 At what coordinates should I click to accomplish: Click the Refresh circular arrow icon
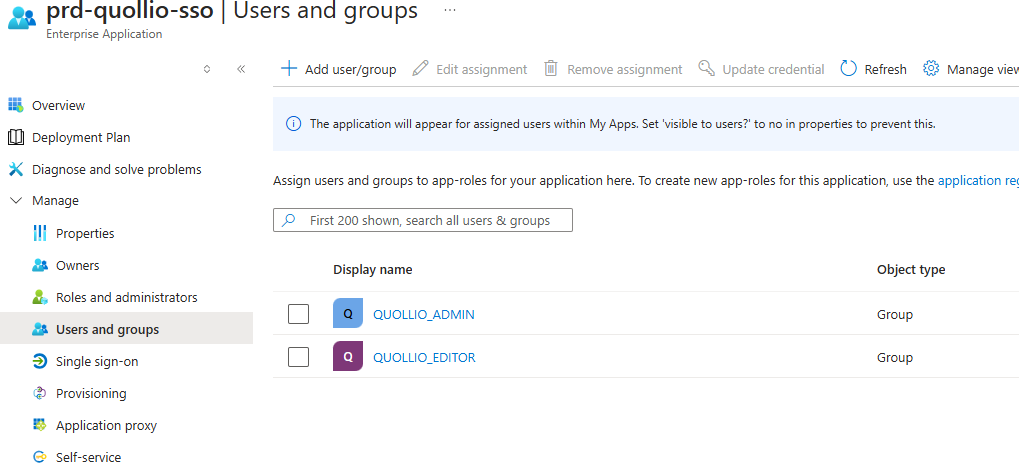pyautogui.click(x=848, y=68)
